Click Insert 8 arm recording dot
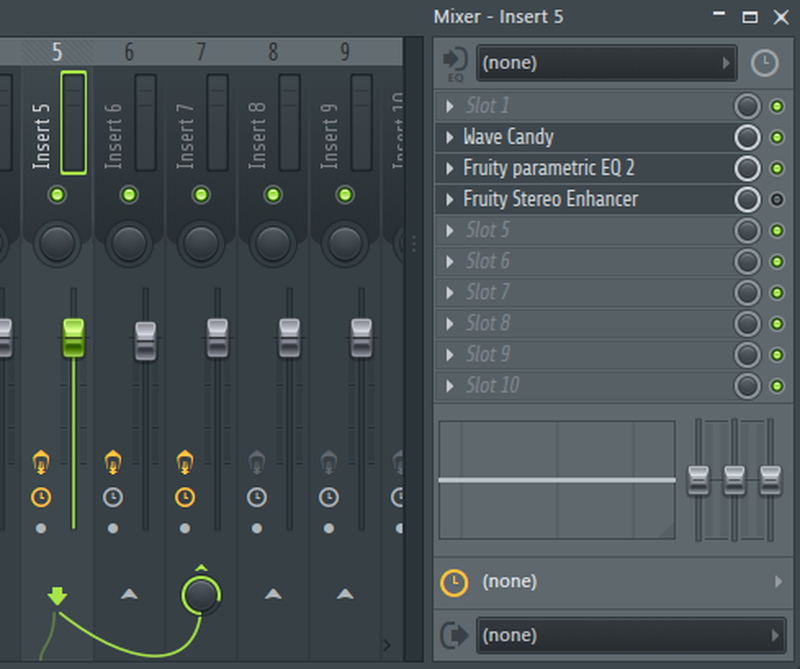This screenshot has width=800, height=669. pos(257,528)
